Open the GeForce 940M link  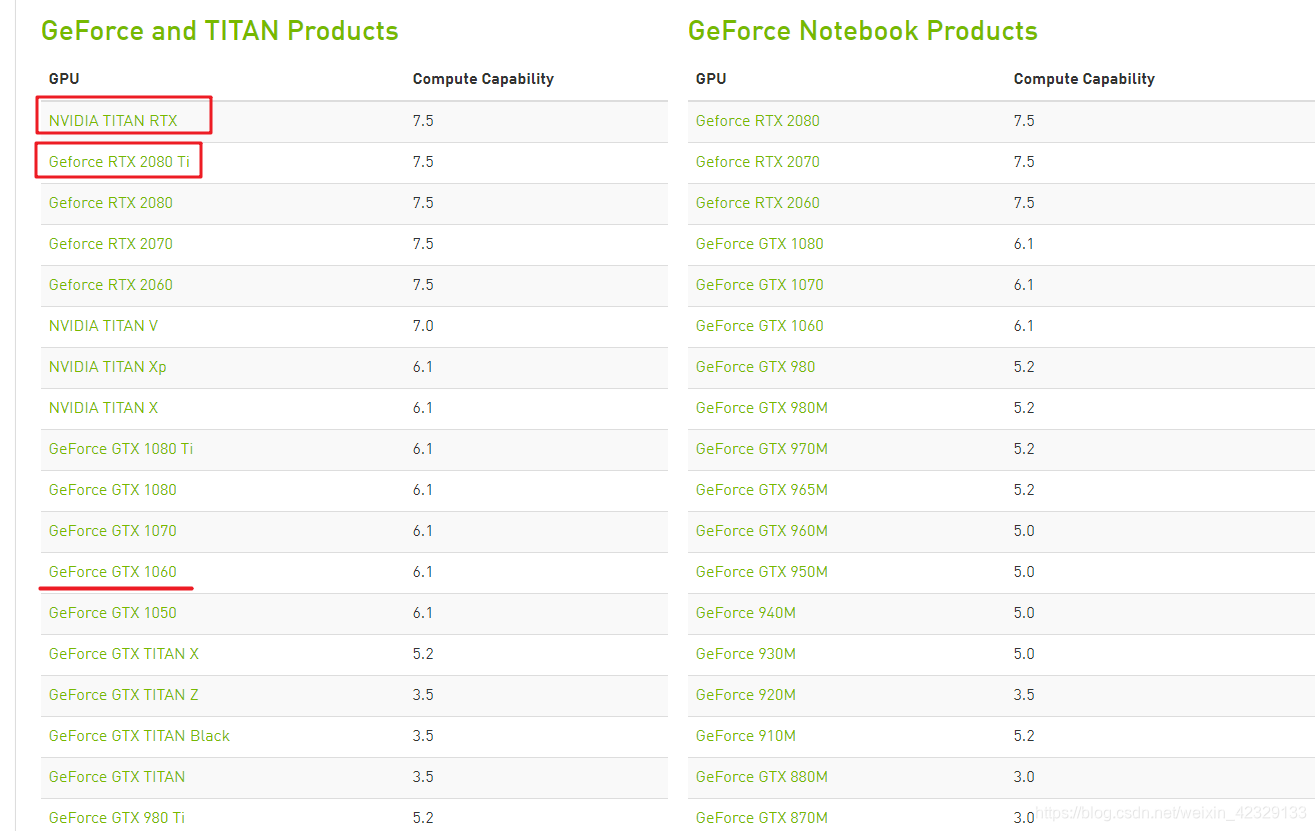point(746,613)
